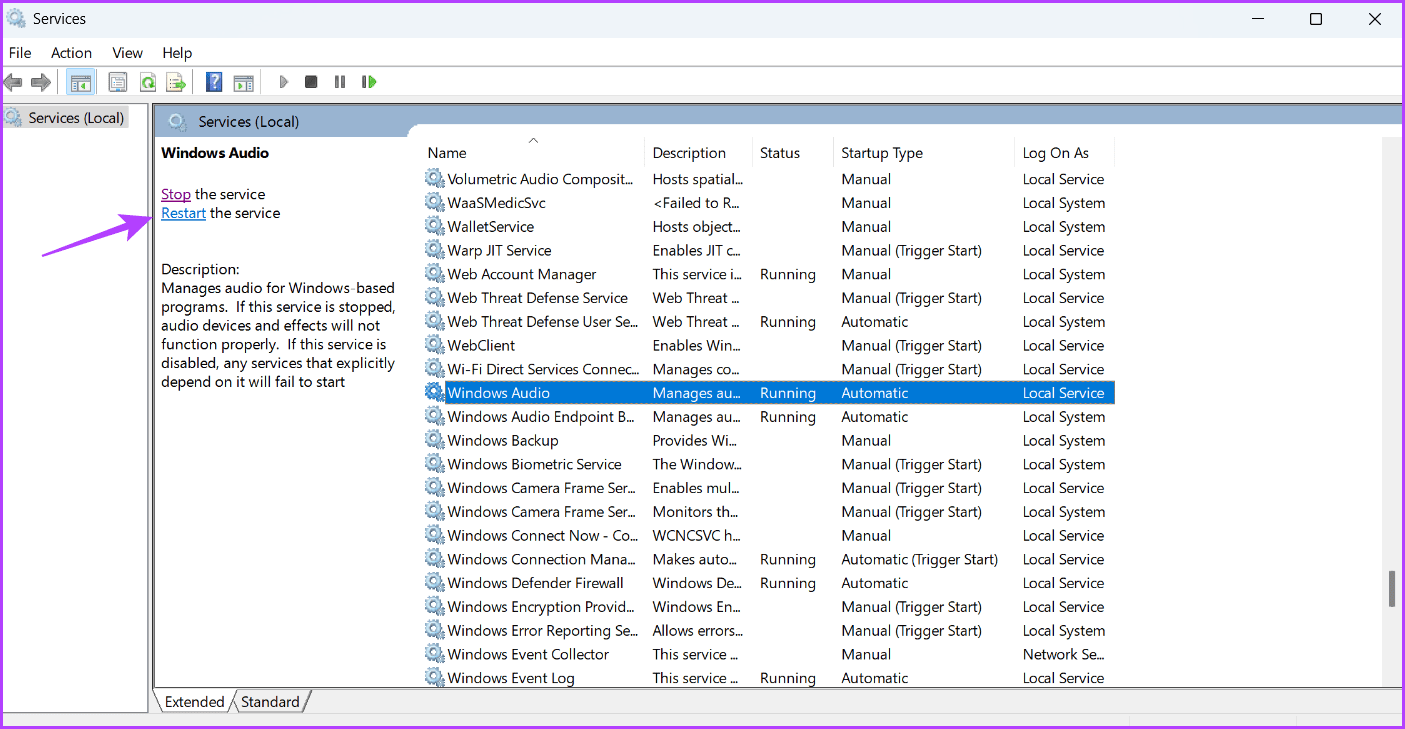Click gear icon next to WaaSMedicSvc

tap(435, 203)
